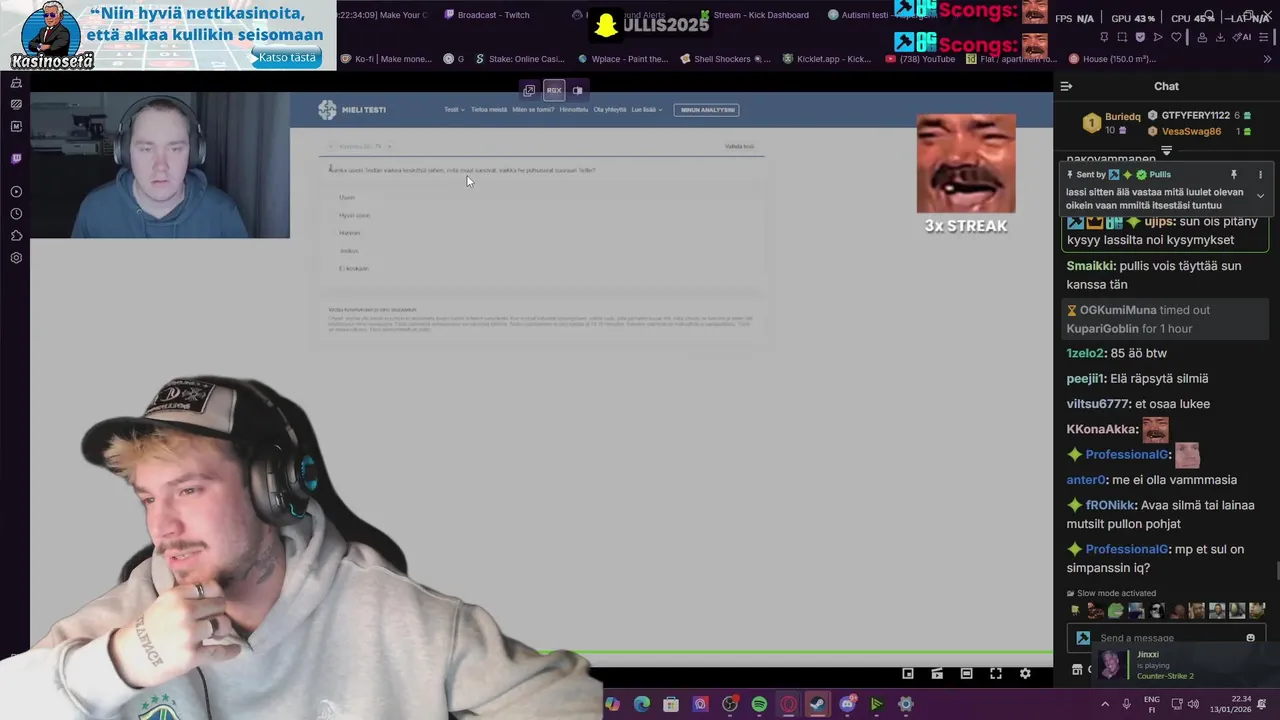The width and height of the screenshot is (1280, 720).
Task: Click the heart bookmark icon
Action: pyautogui.click(x=1176, y=37)
